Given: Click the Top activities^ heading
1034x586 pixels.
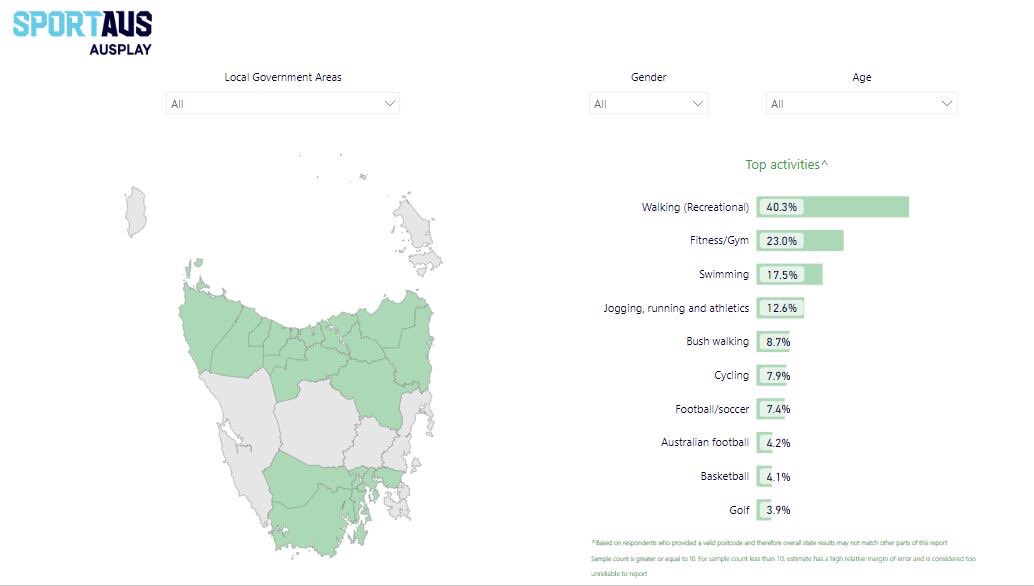Looking at the screenshot, I should [x=787, y=164].
